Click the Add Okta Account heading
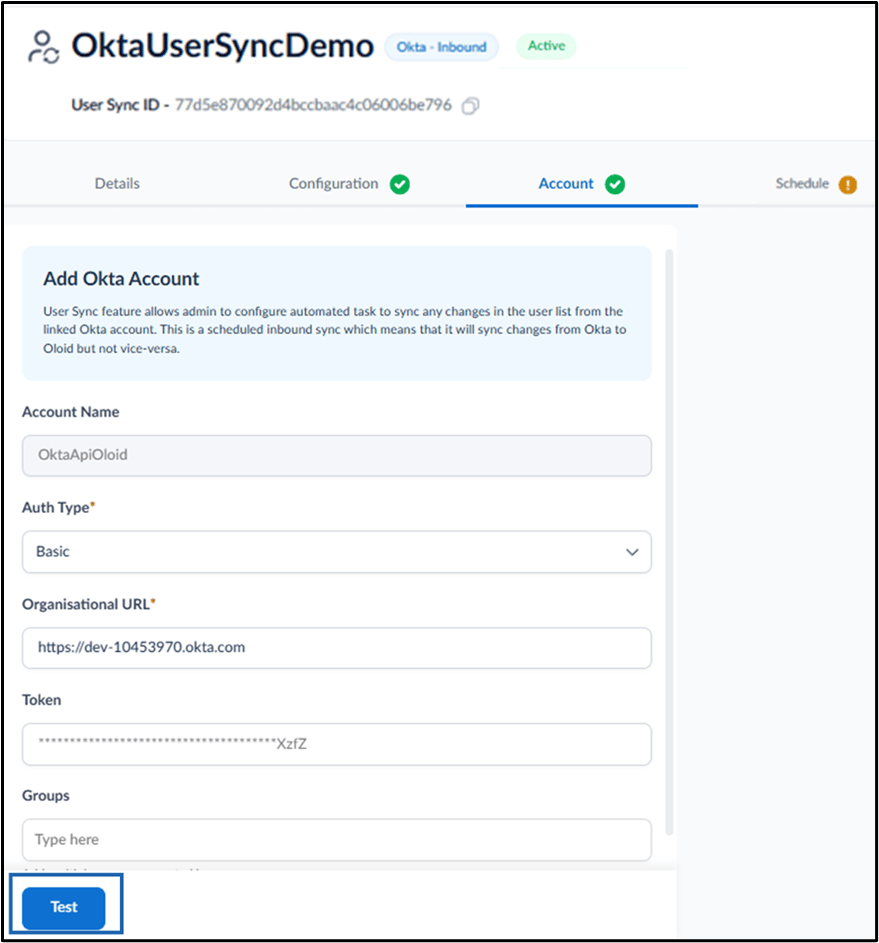This screenshot has width=879, height=943. 121,279
